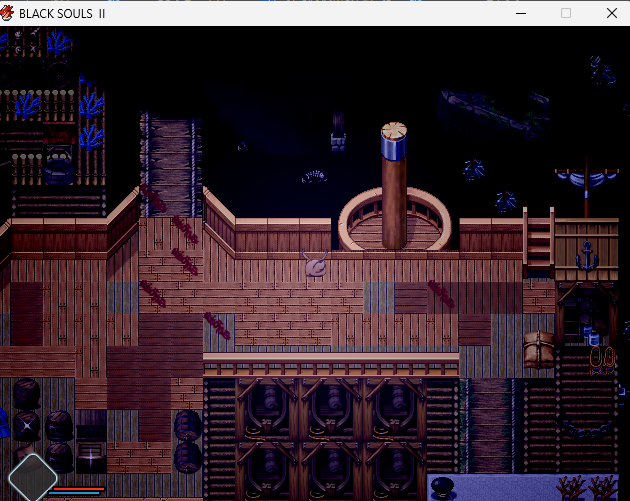This screenshot has width=630, height=501.
Task: Click the brown cargo sack near the cabin
Action: click(x=539, y=350)
